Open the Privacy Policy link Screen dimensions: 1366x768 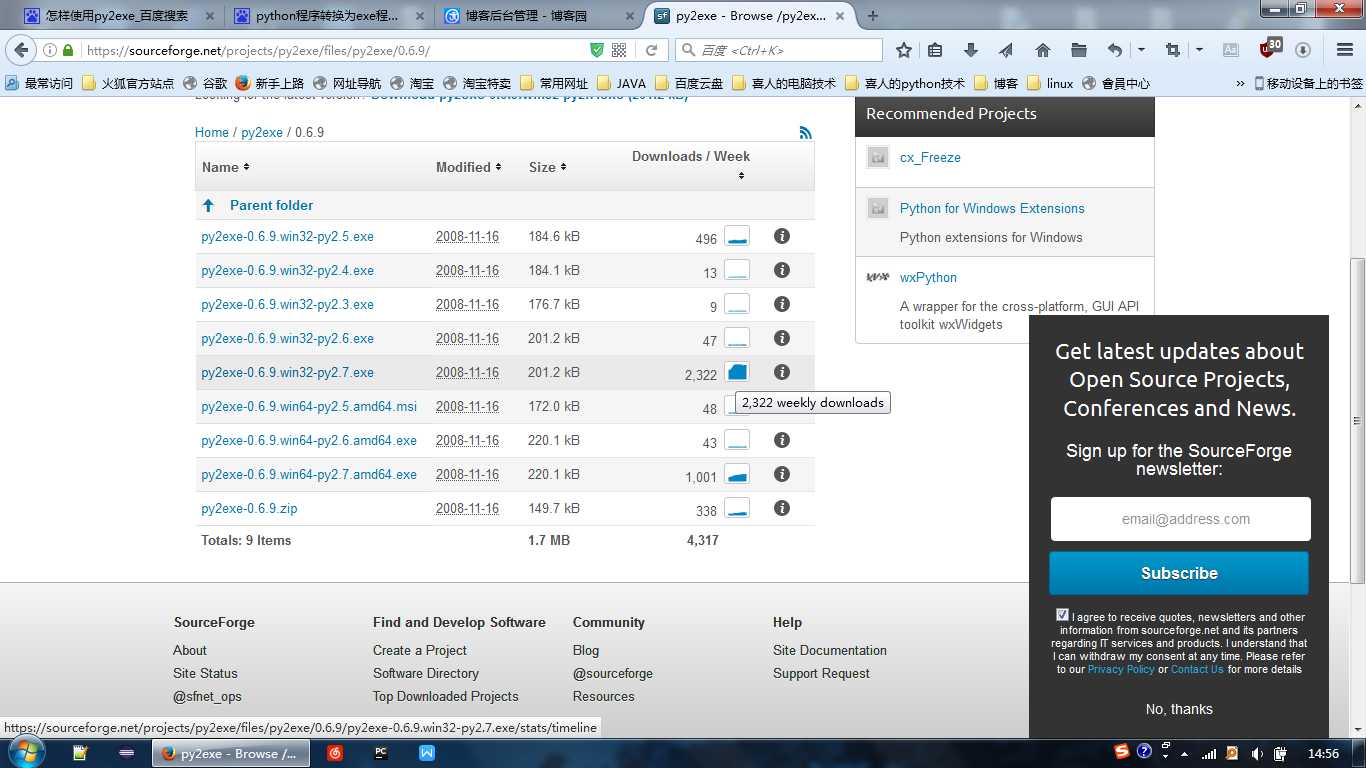[x=1121, y=669]
